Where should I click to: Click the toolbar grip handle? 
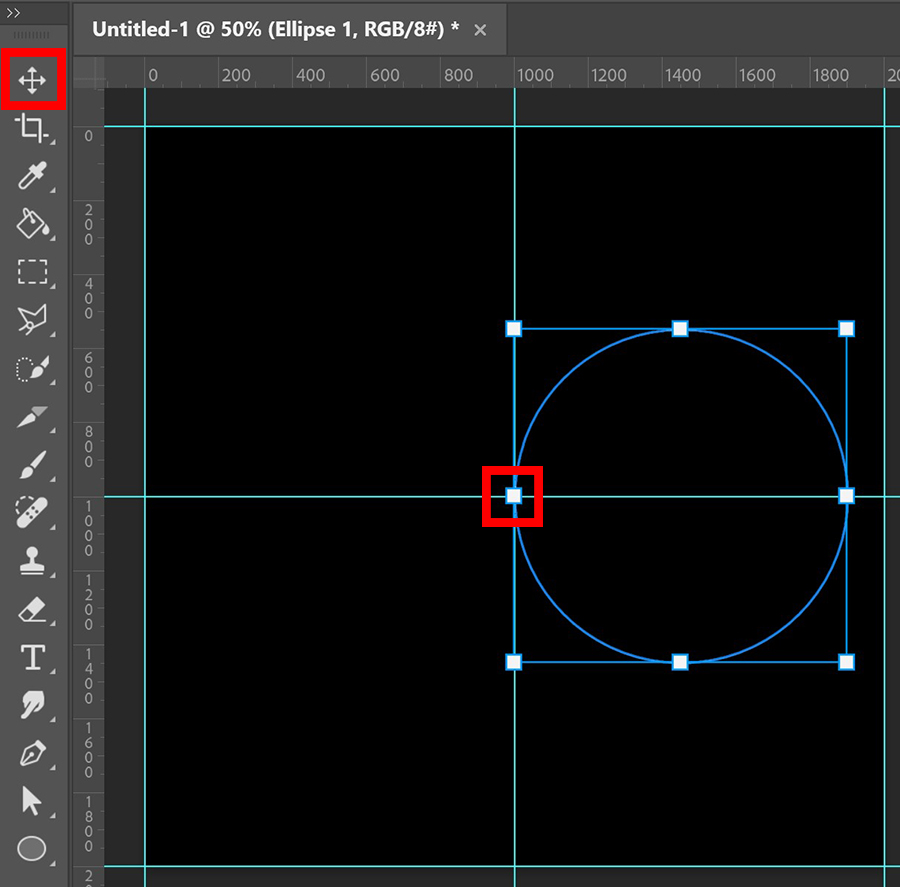click(32, 36)
